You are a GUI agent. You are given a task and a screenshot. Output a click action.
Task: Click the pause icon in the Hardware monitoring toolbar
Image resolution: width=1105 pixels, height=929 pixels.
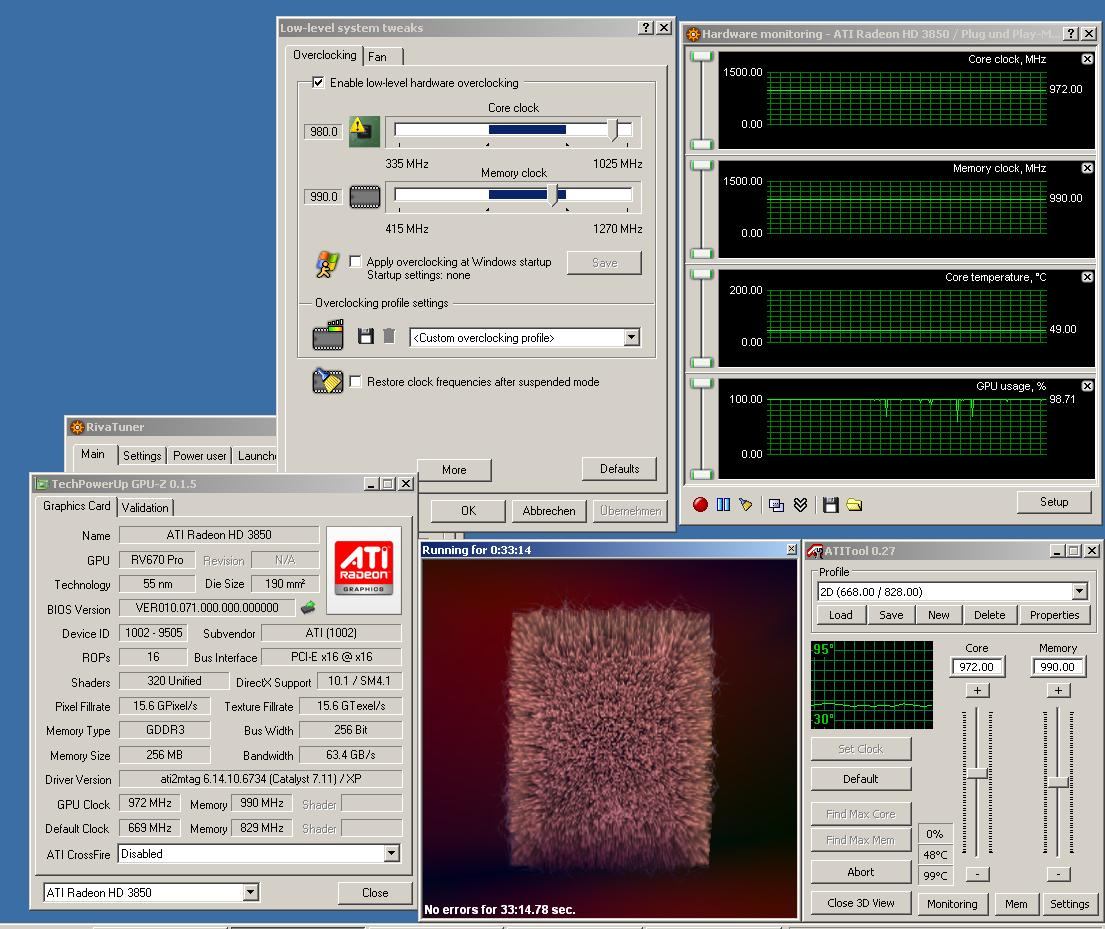coord(723,504)
